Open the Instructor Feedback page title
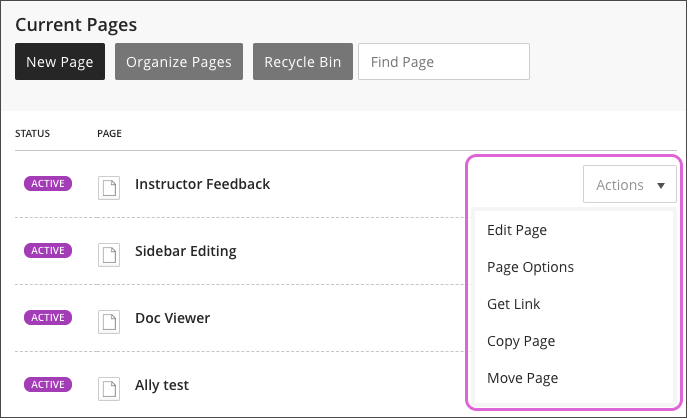Viewport: 687px width, 418px height. (203, 184)
